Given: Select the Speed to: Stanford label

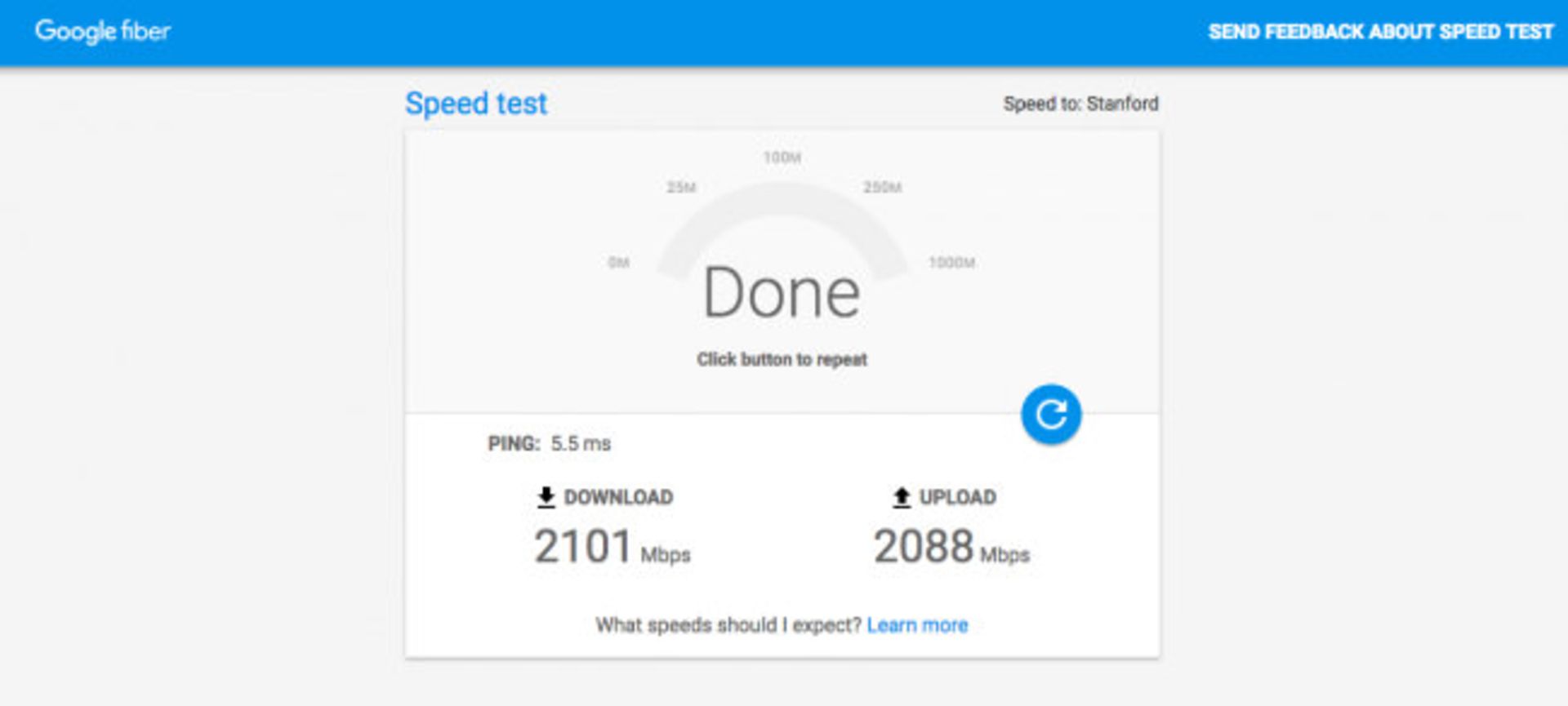Looking at the screenshot, I should click(x=1080, y=104).
